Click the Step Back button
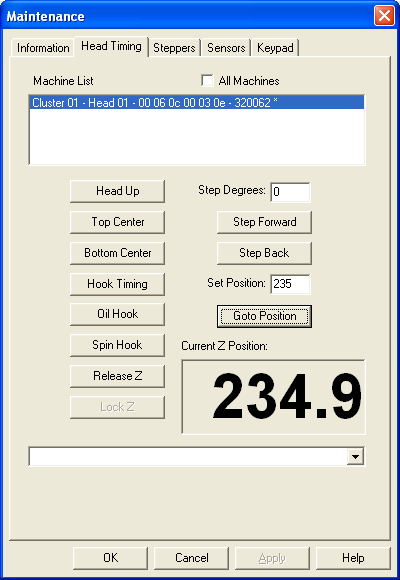The height and width of the screenshot is (580, 400). pyautogui.click(x=264, y=253)
